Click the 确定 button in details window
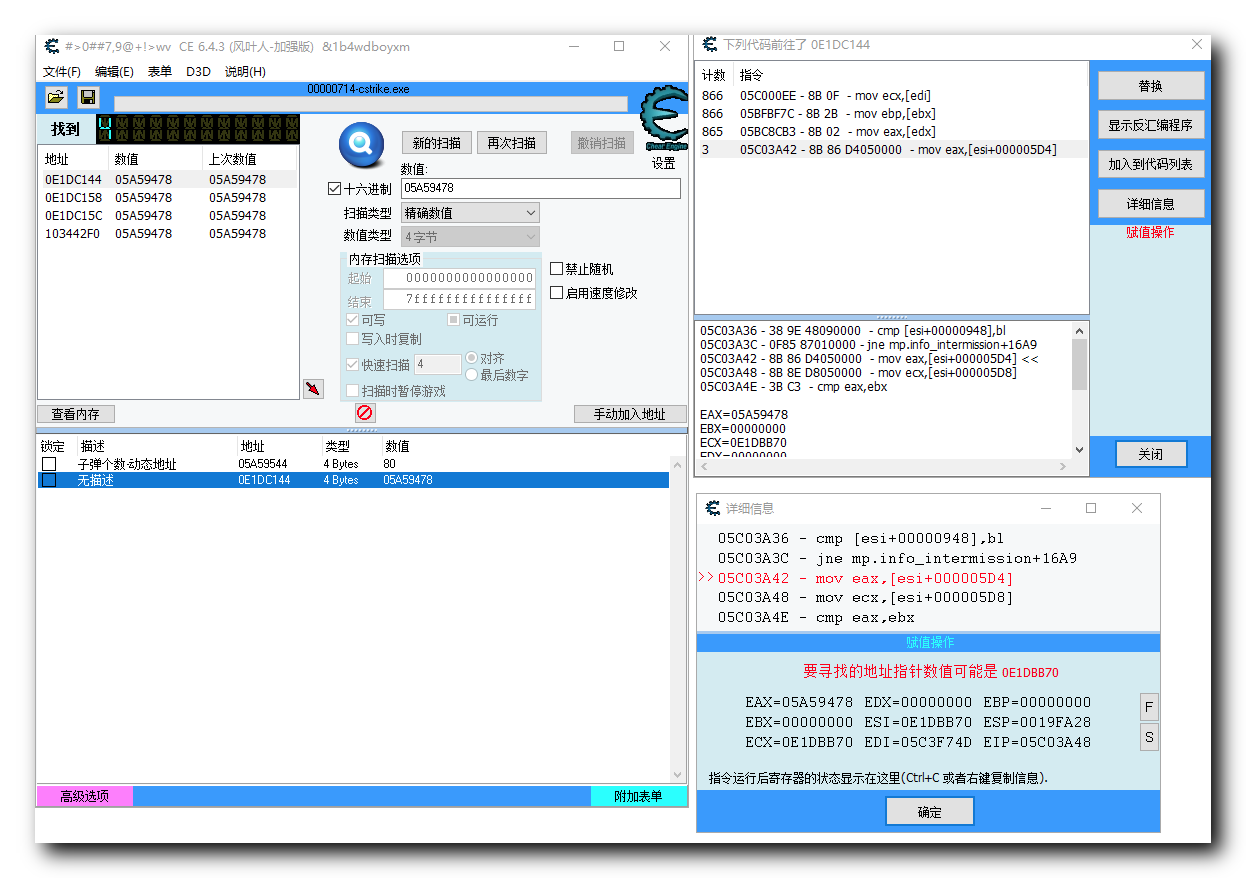Viewport: 1246px width, 878px height. (x=930, y=812)
